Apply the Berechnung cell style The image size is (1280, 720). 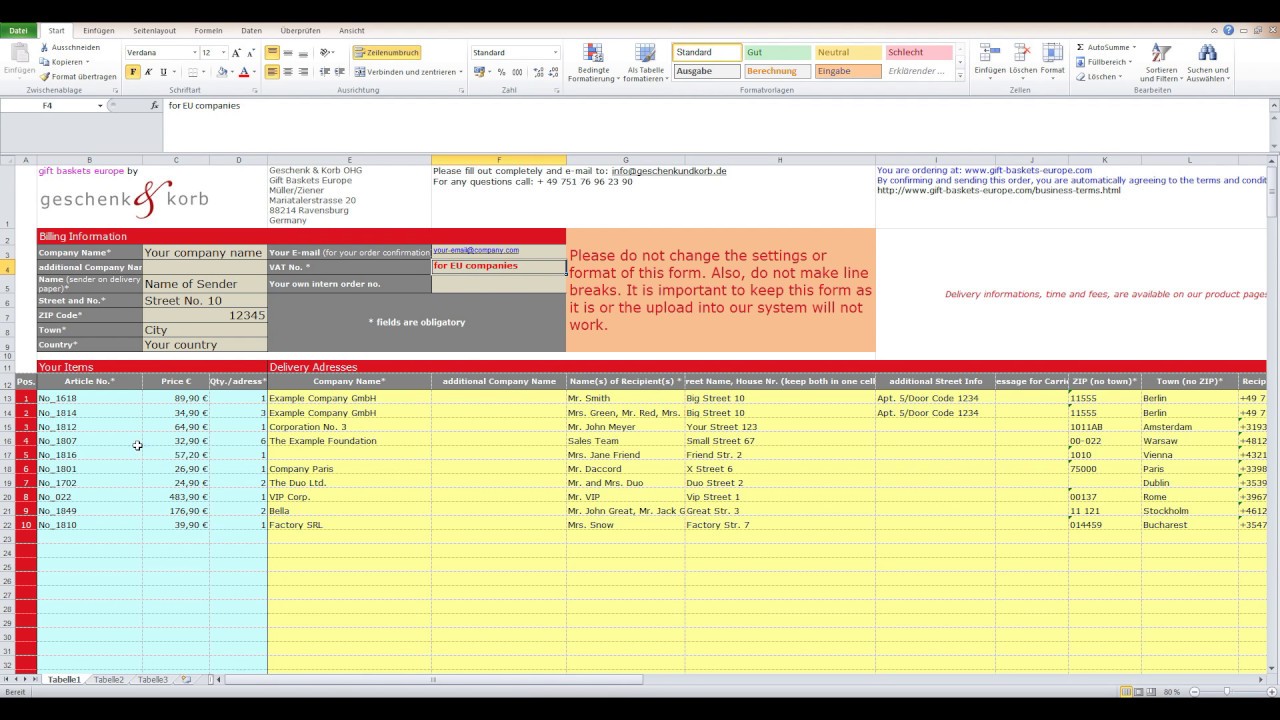[x=777, y=71]
